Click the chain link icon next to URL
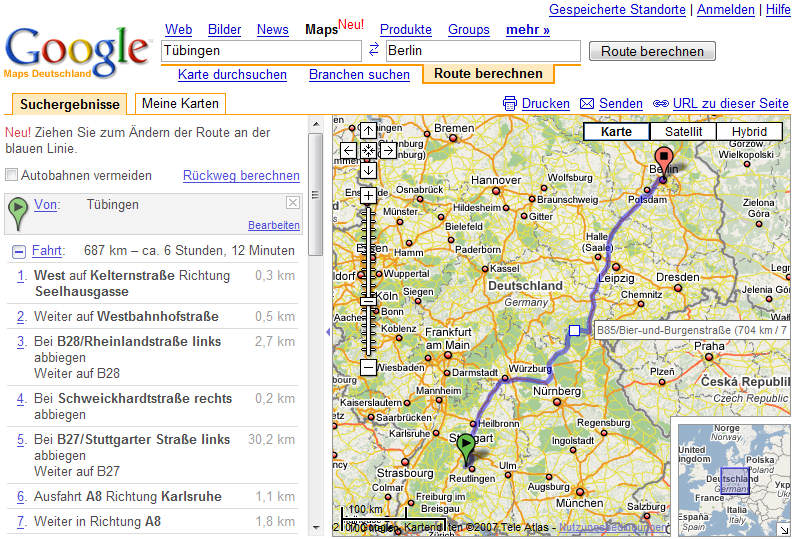Image resolution: width=794 pixels, height=539 pixels. [660, 104]
